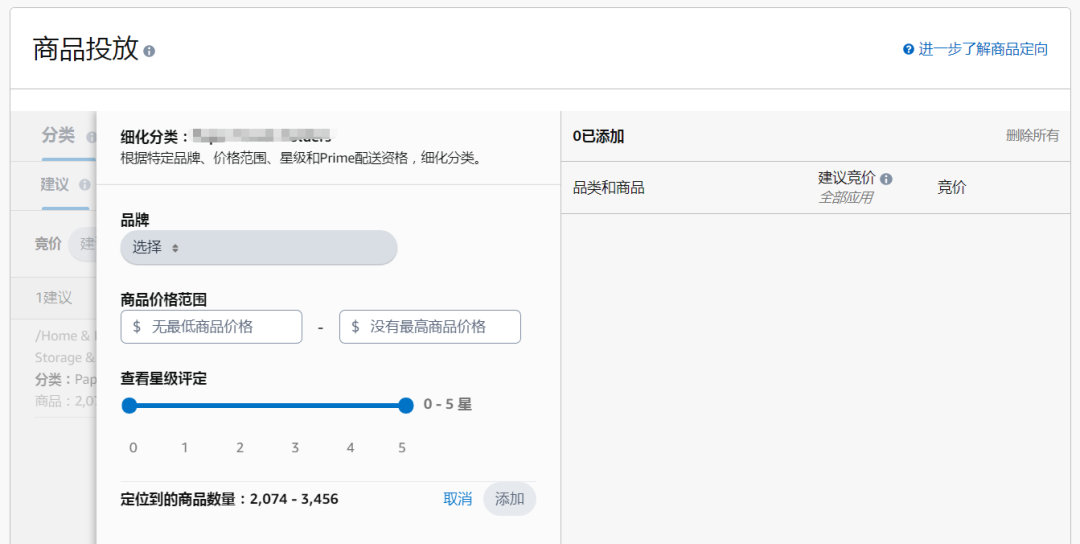Switch to the 分类 tab
This screenshot has width=1080, height=544.
coord(58,136)
